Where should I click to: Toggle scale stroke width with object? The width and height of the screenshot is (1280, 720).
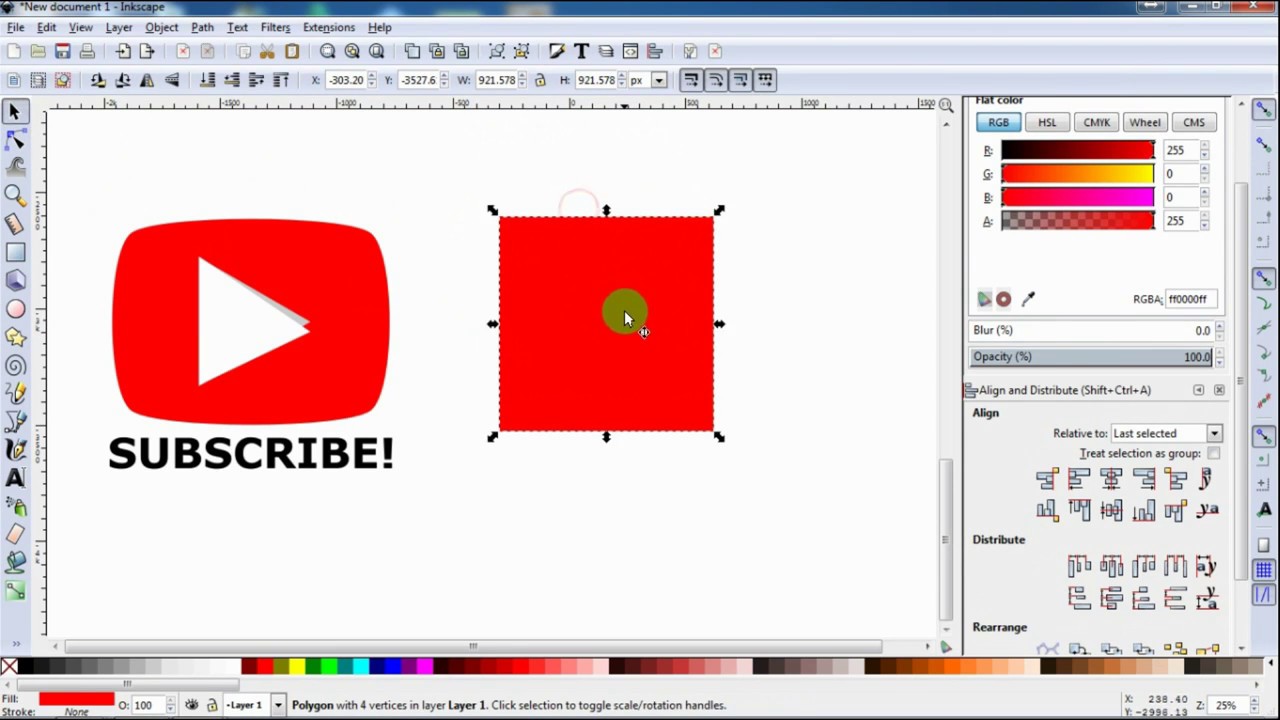coord(691,80)
